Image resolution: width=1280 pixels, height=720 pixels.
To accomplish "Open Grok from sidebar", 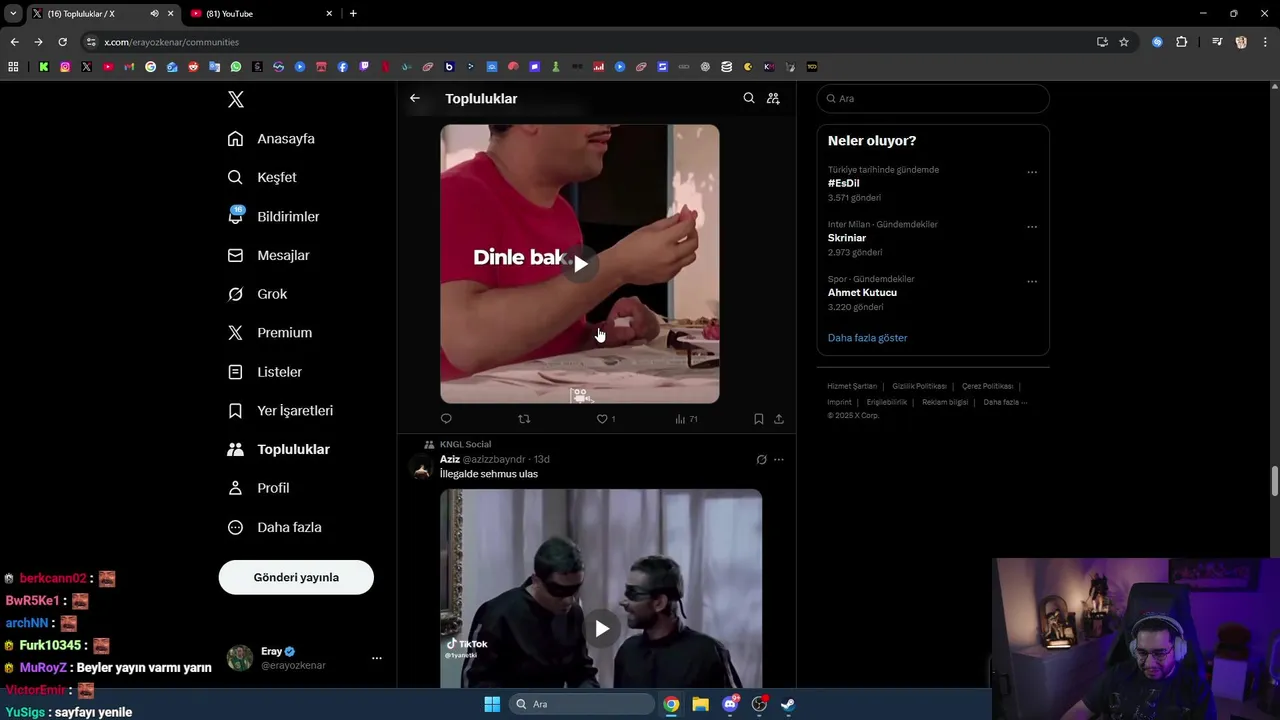I will 257,294.
